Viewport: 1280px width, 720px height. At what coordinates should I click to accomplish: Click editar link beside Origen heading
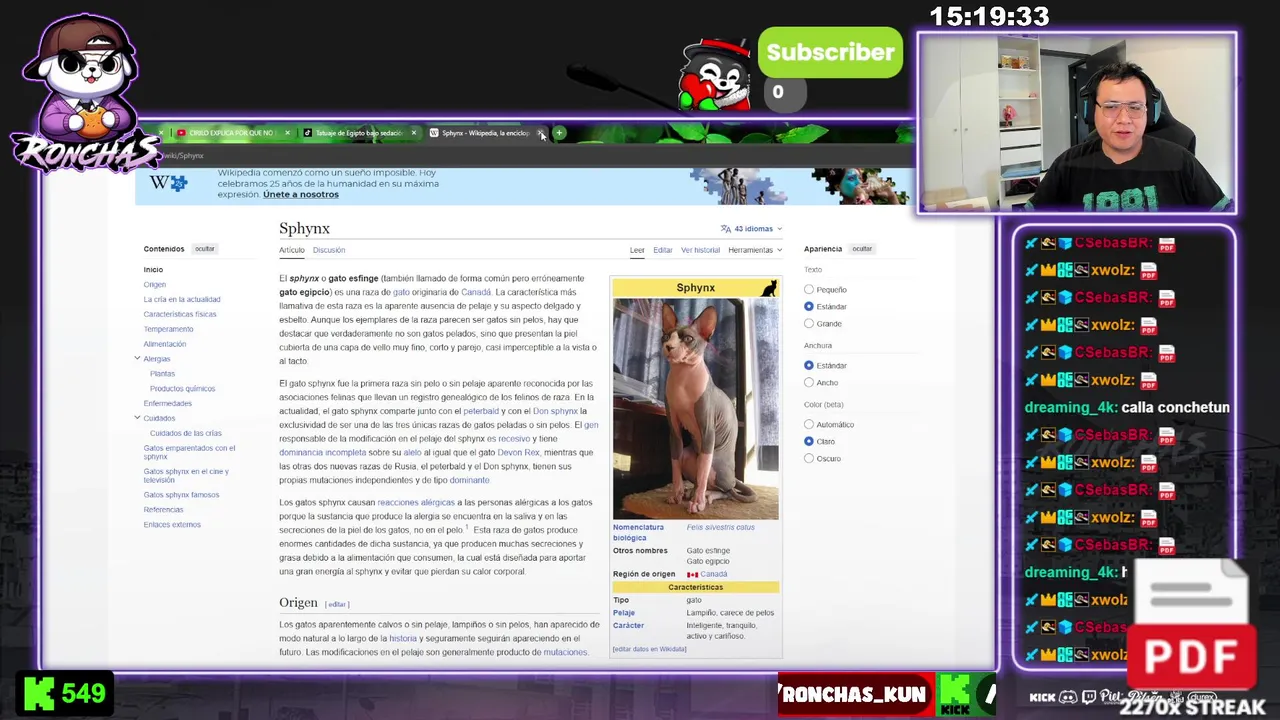tap(337, 604)
